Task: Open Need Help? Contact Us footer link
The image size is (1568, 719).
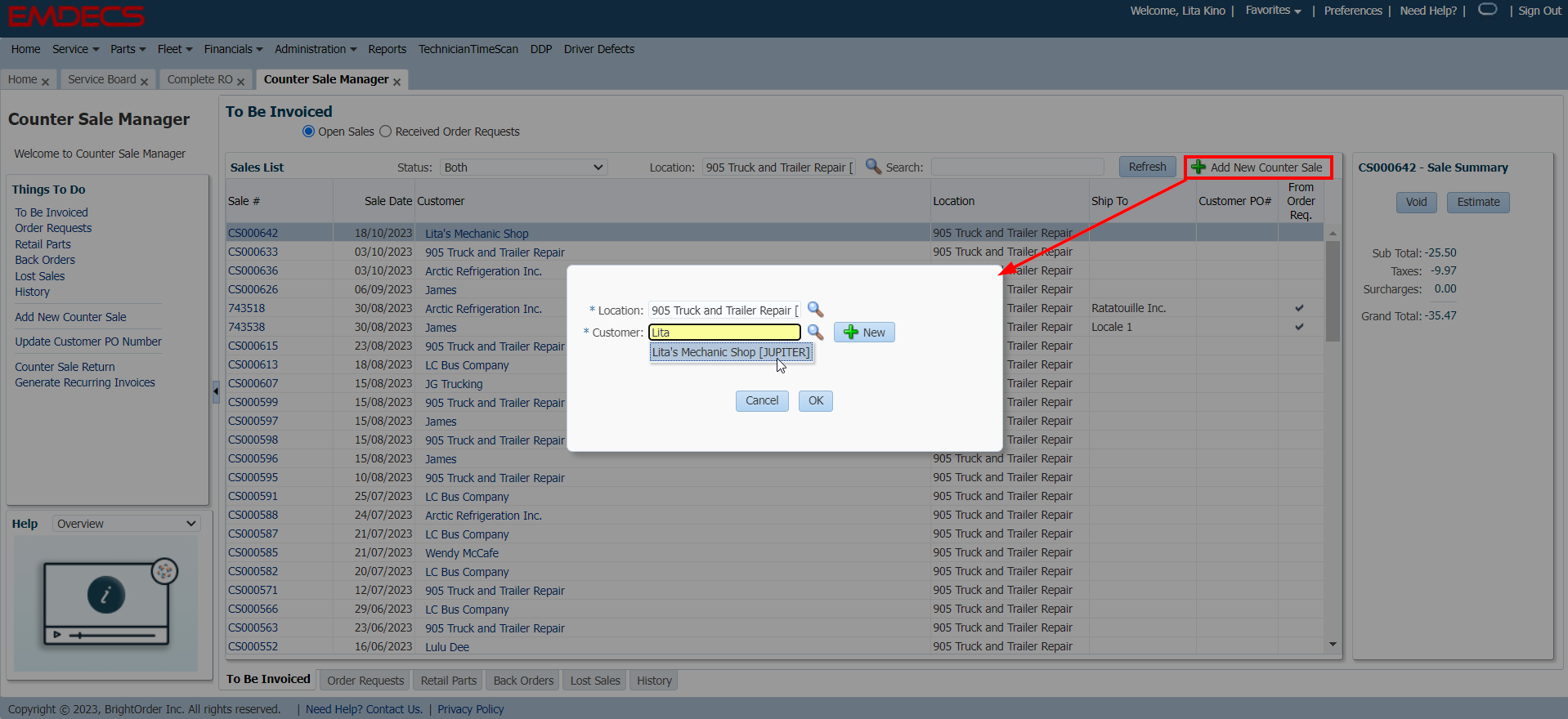Action: pos(364,709)
